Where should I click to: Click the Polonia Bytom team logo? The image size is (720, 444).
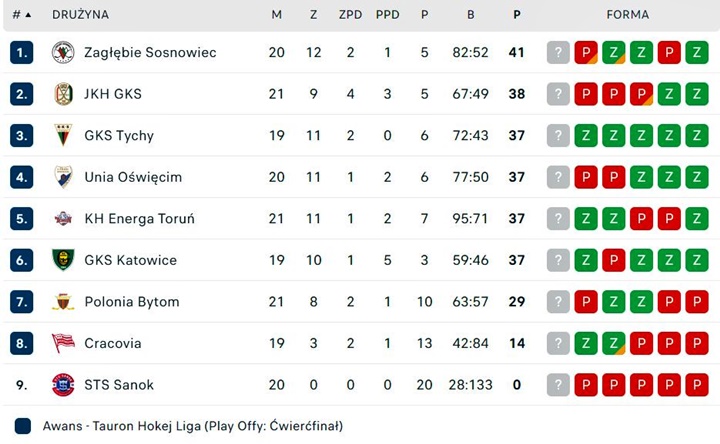(63, 302)
